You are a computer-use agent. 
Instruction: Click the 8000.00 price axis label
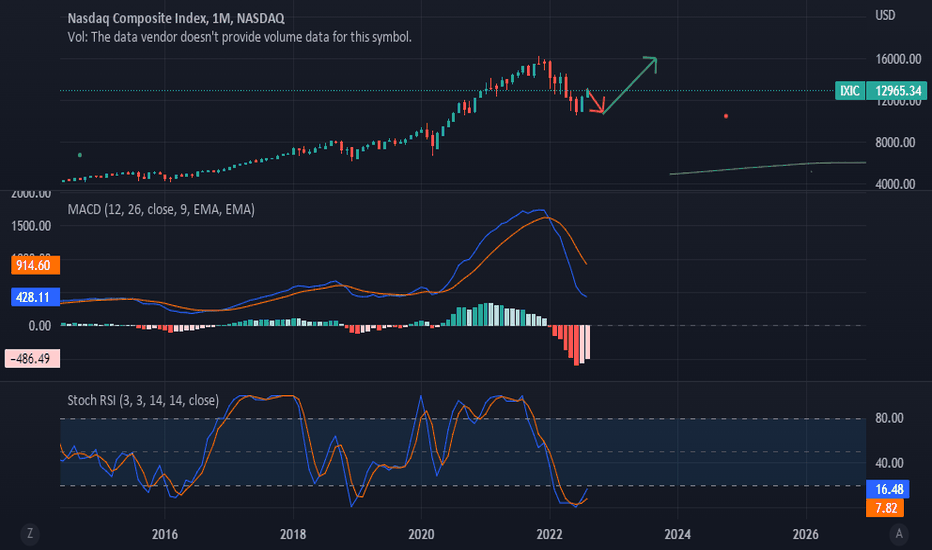[895, 142]
